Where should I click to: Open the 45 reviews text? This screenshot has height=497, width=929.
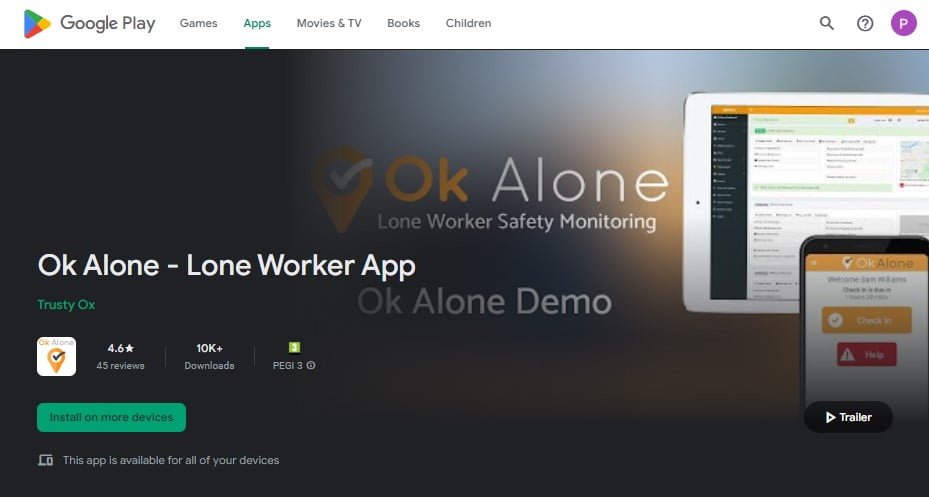(120, 365)
